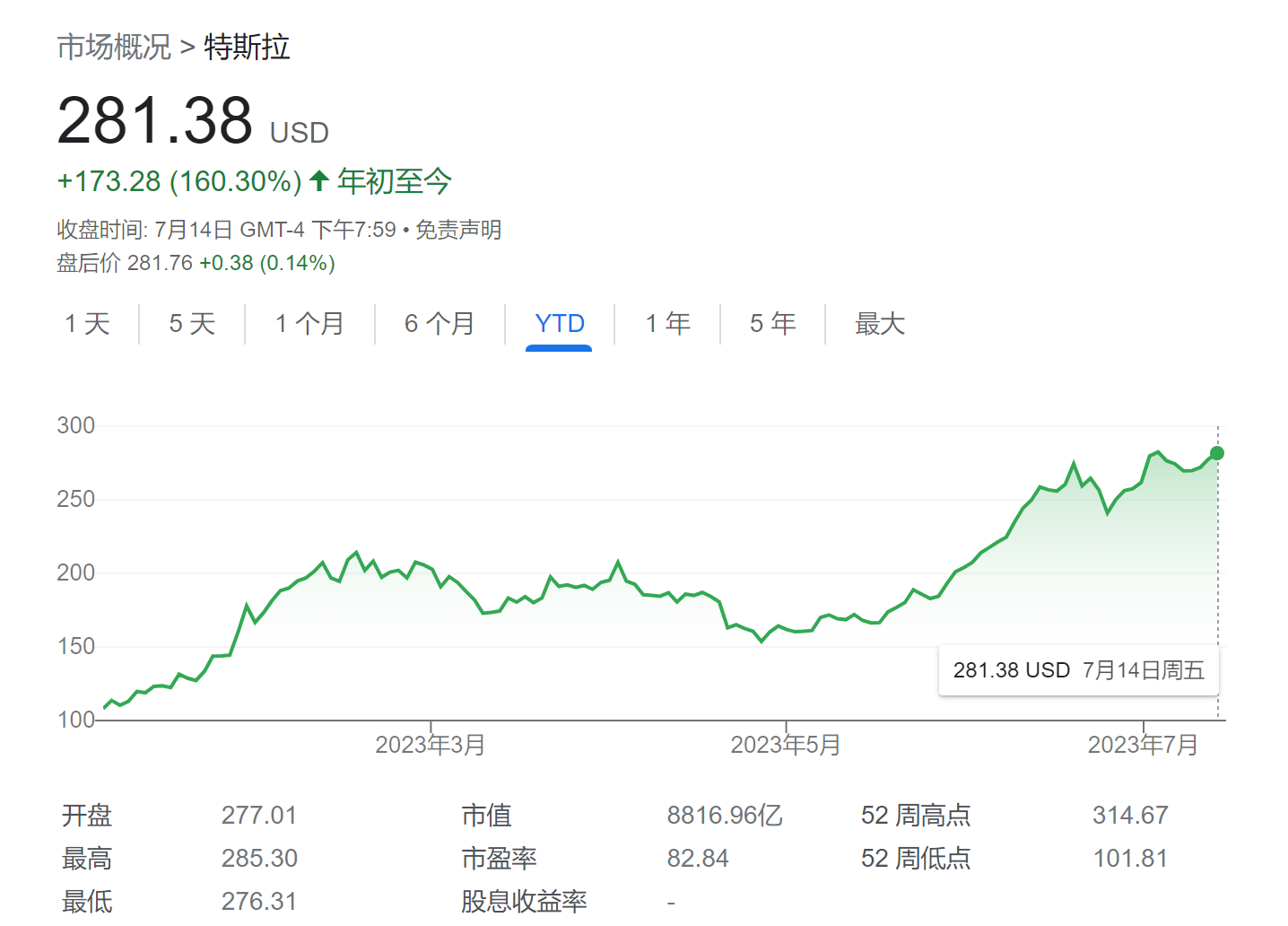Image resolution: width=1288 pixels, height=926 pixels.
Task: Open the 免责声明 disclaimer link
Action: pos(457,230)
